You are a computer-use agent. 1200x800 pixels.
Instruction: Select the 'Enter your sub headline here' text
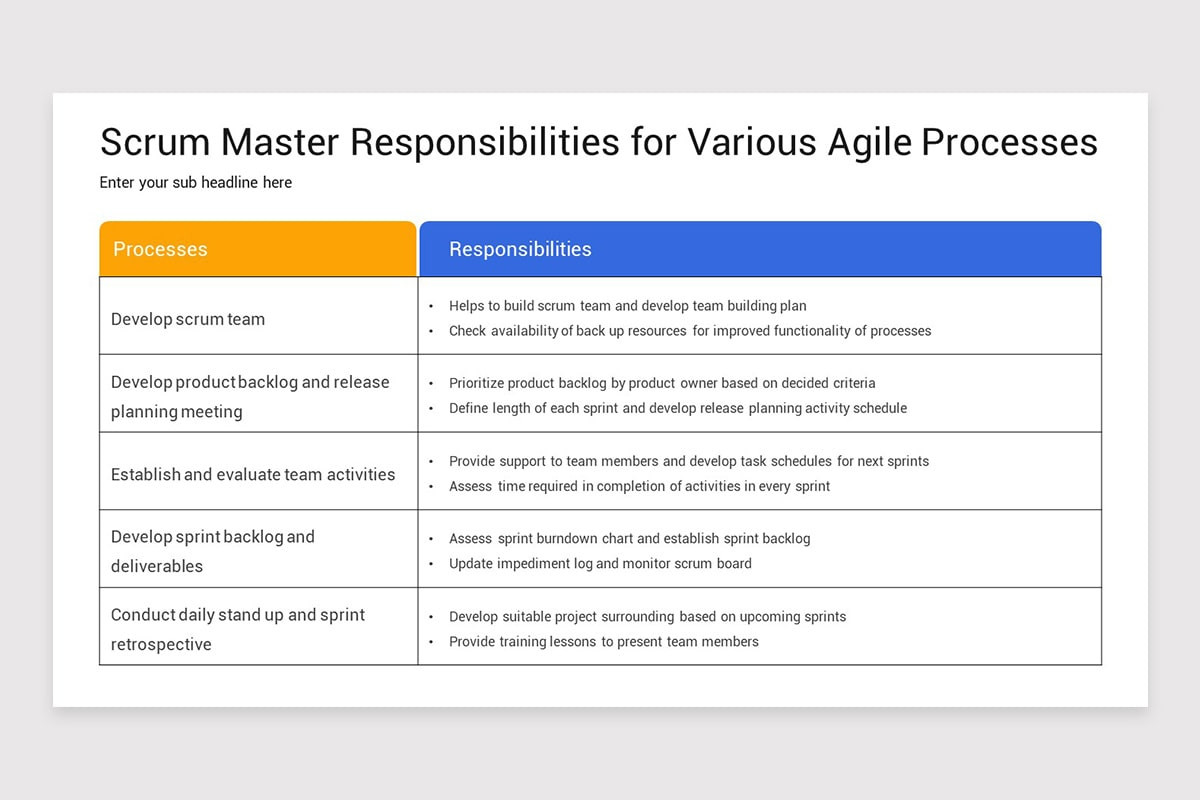click(x=196, y=182)
